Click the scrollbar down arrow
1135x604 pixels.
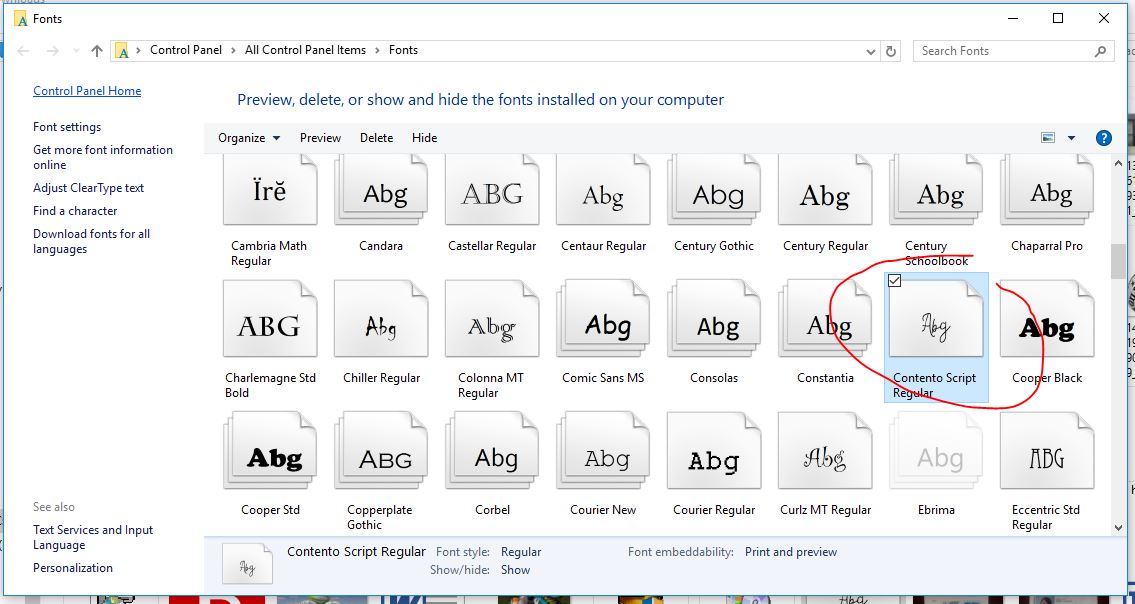pos(1118,529)
